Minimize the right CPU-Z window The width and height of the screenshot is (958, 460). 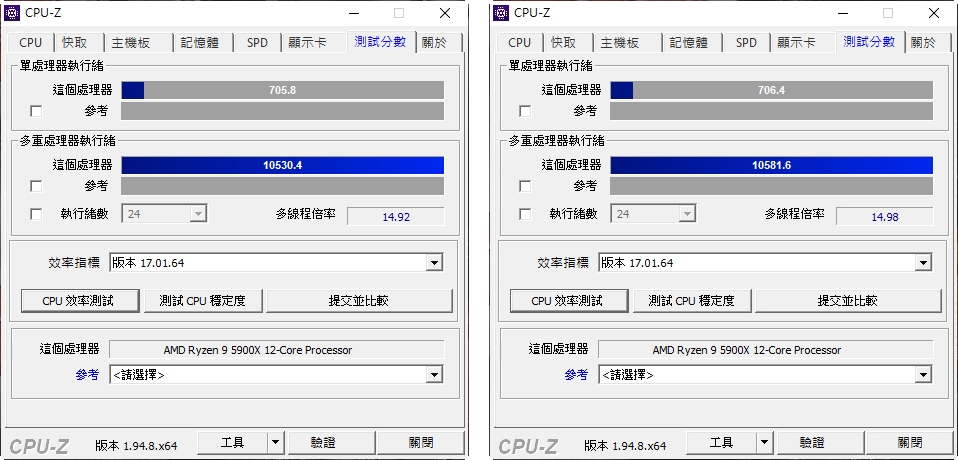(x=843, y=13)
